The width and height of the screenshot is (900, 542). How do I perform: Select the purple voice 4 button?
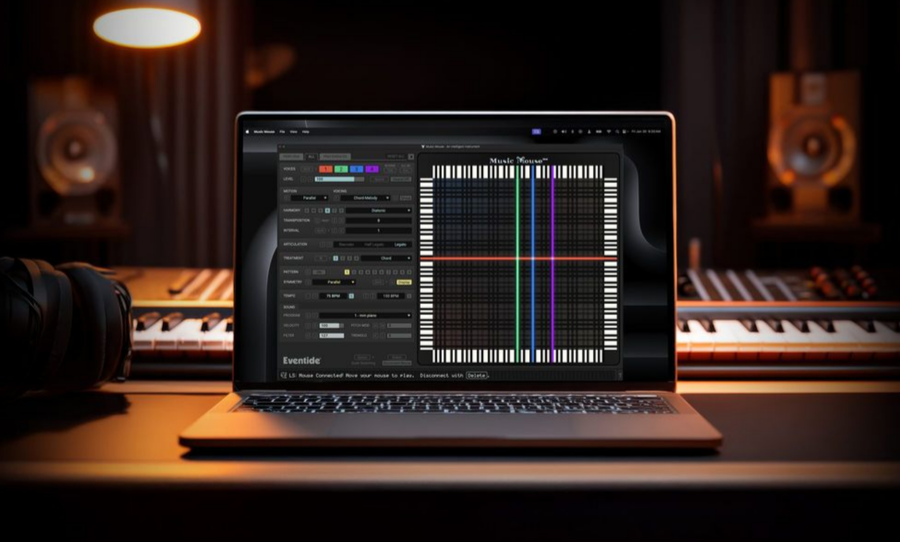372,169
